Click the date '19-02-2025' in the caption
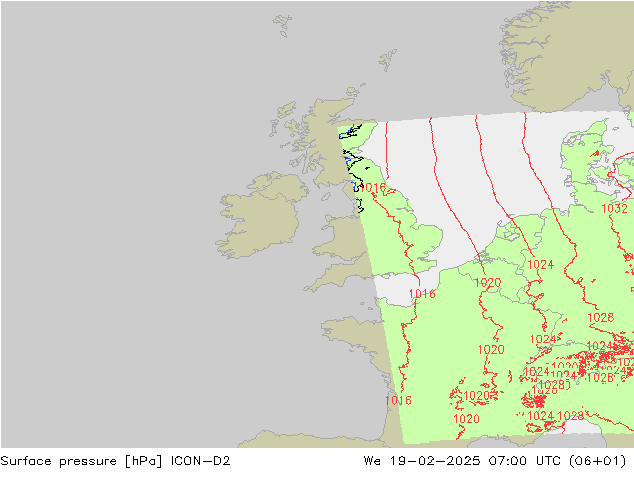The image size is (634, 490). (x=435, y=460)
